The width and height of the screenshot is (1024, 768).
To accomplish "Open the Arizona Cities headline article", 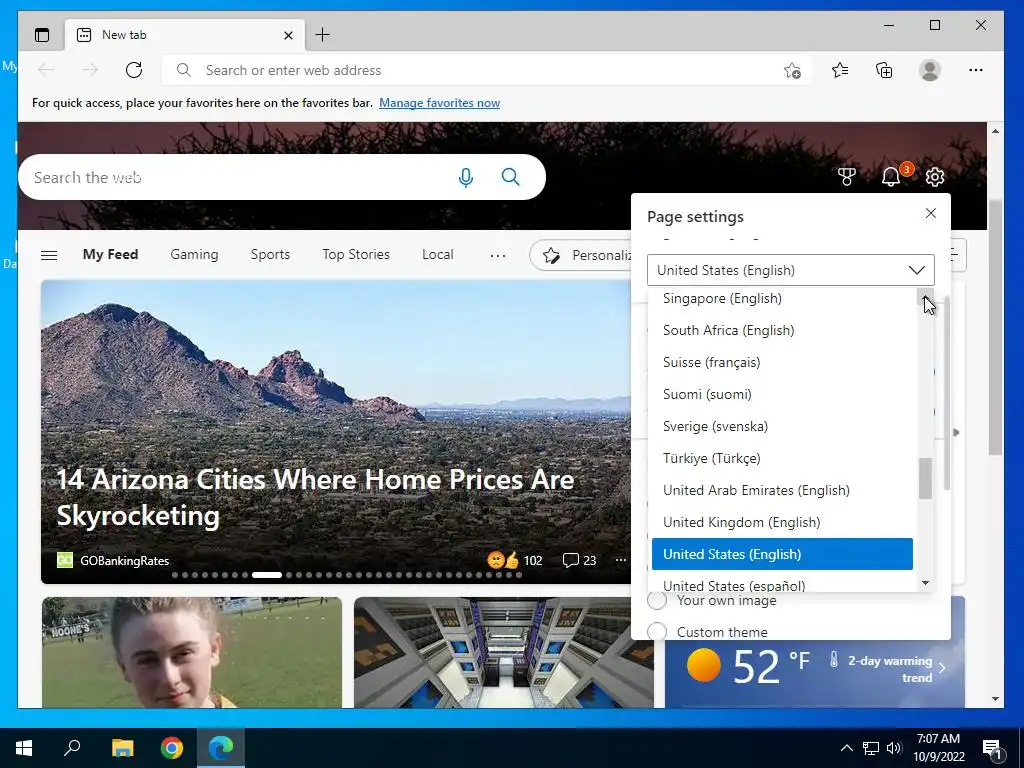I will 315,498.
